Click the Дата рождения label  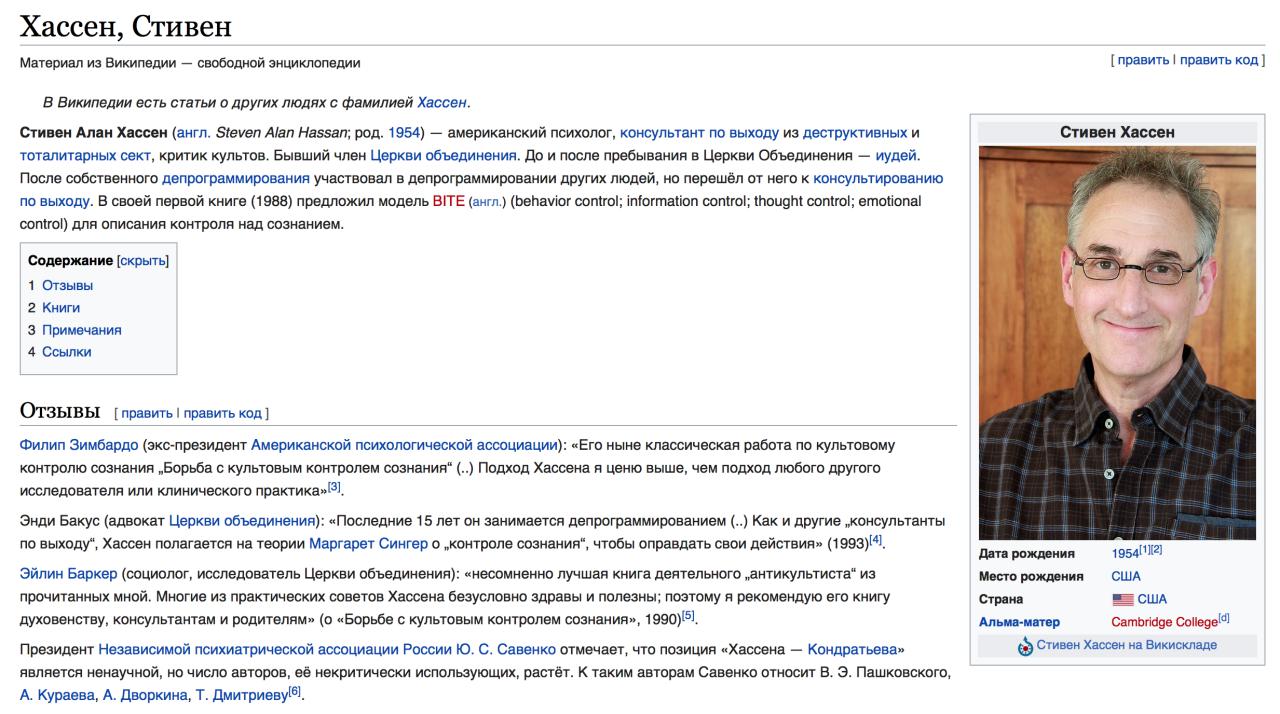[x=1028, y=553]
